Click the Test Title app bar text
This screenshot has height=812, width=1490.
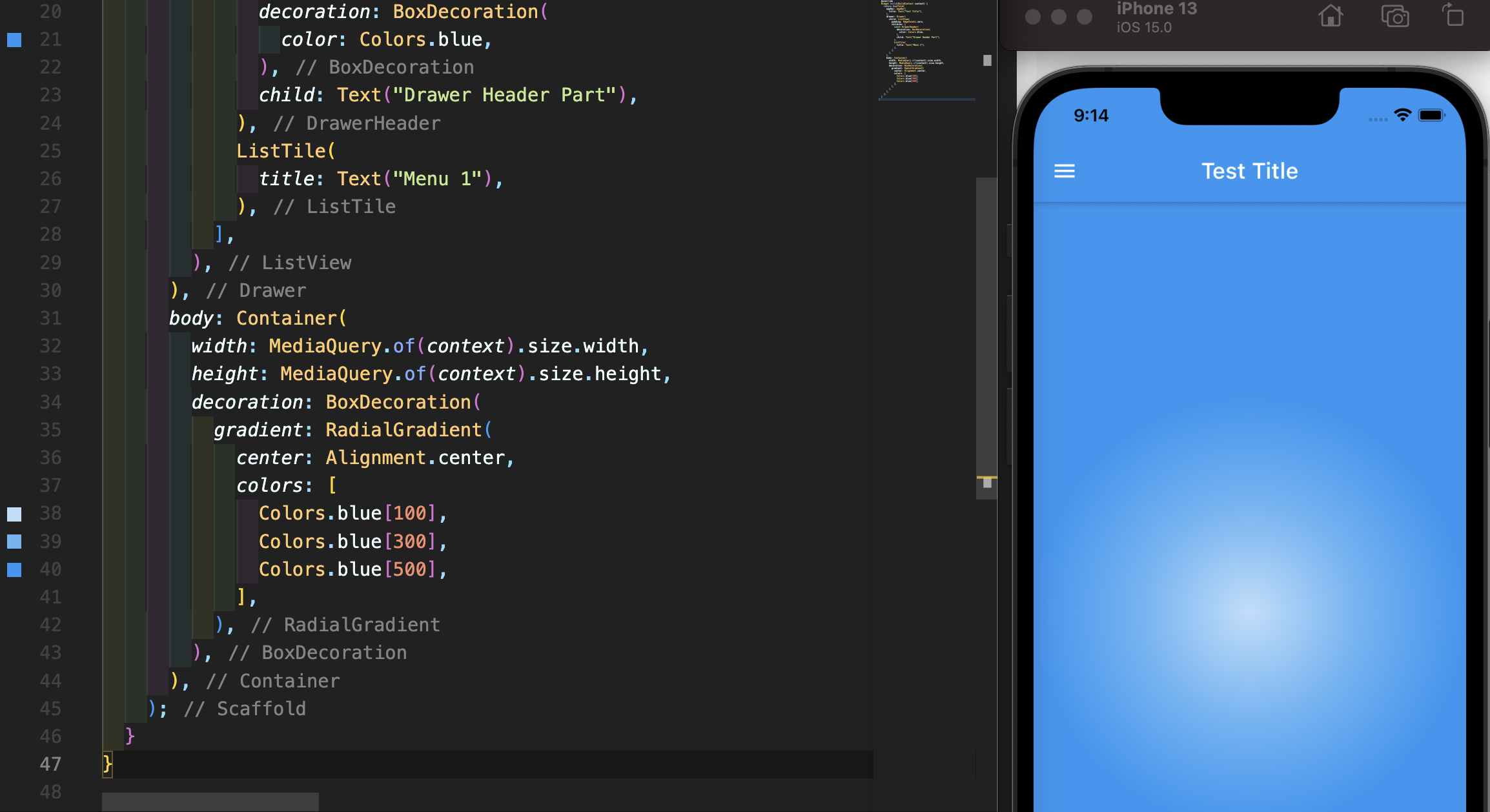1249,171
